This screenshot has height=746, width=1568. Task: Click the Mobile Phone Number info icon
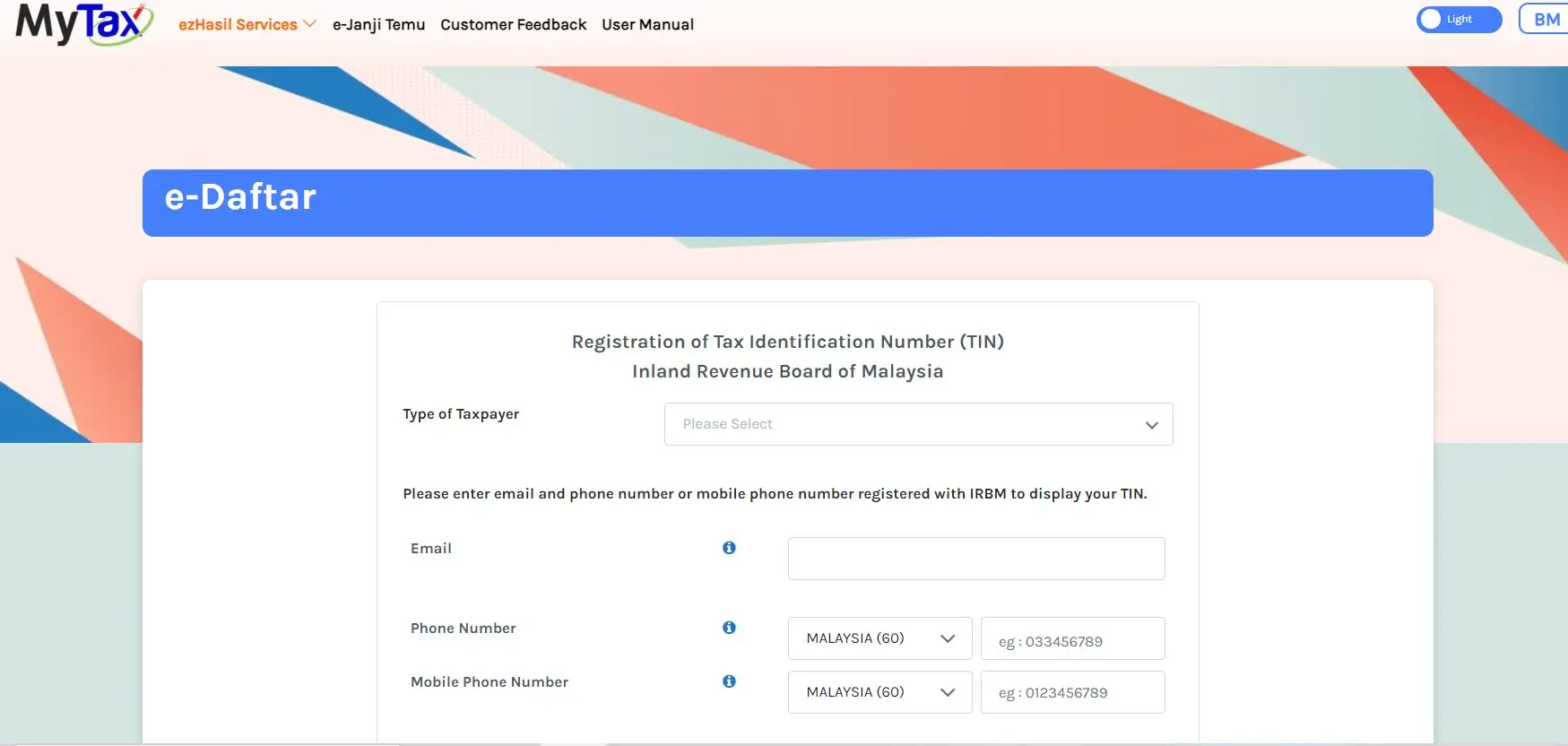[729, 681]
